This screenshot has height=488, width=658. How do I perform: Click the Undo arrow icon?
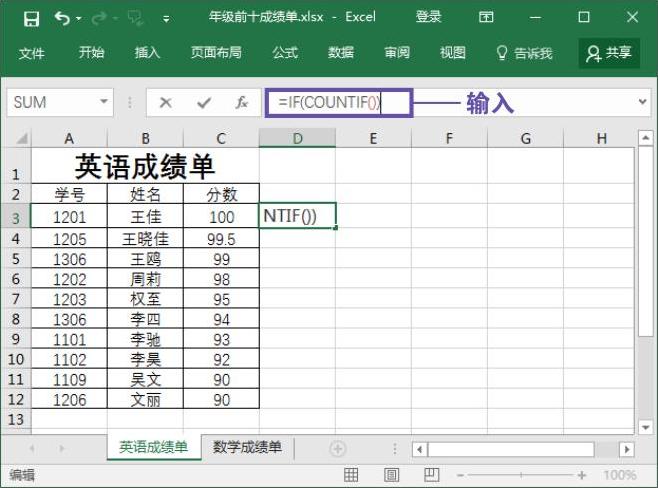(62, 18)
